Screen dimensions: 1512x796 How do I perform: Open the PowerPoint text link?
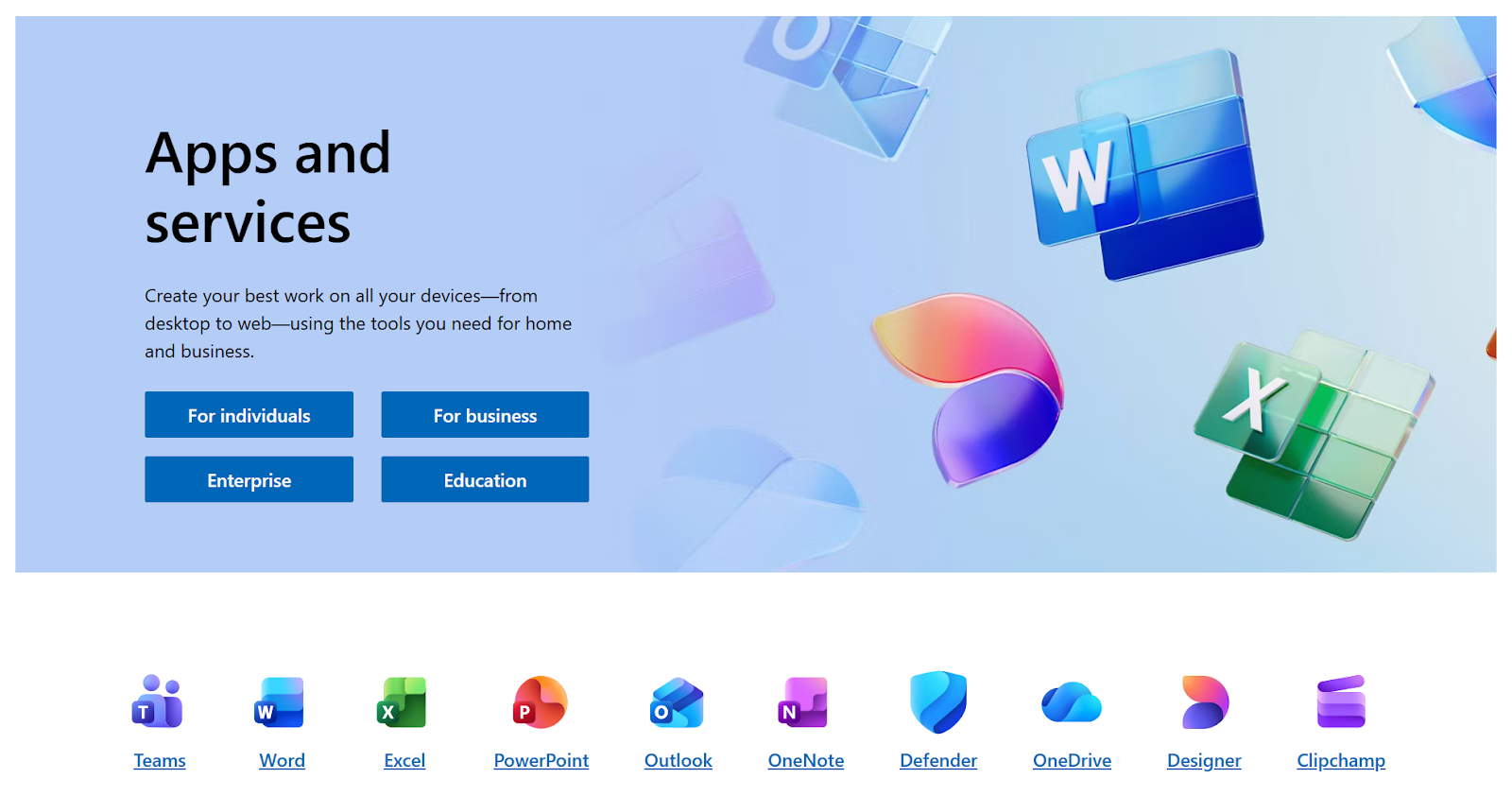pyautogui.click(x=541, y=761)
